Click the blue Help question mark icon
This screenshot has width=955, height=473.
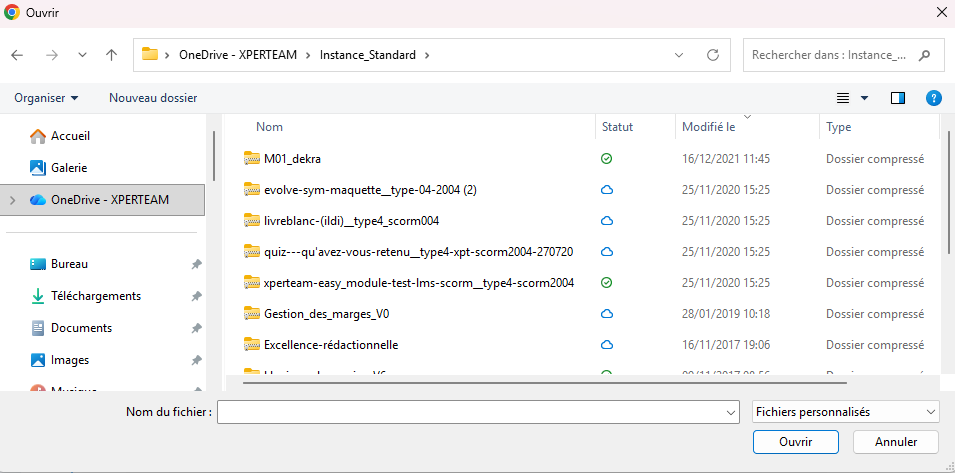point(933,98)
